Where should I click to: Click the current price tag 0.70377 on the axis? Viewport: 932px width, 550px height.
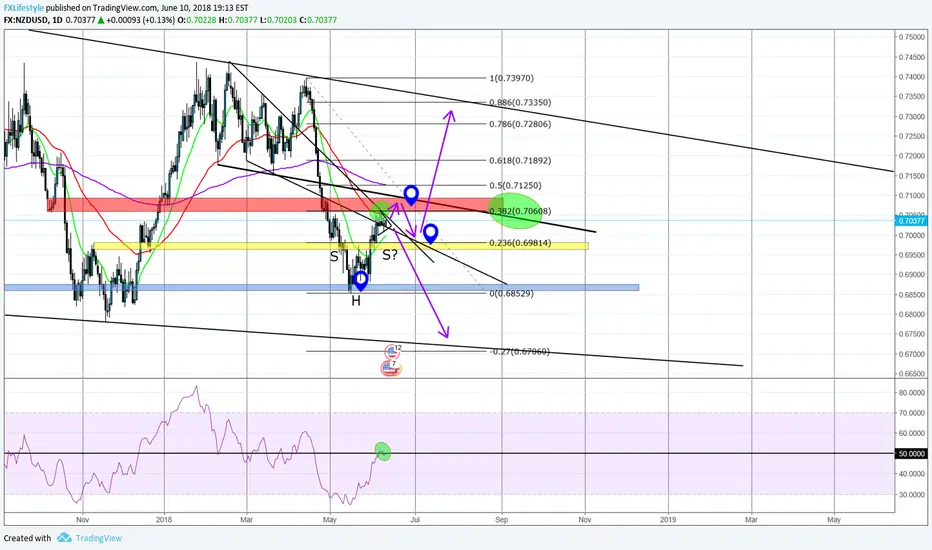pyautogui.click(x=911, y=221)
